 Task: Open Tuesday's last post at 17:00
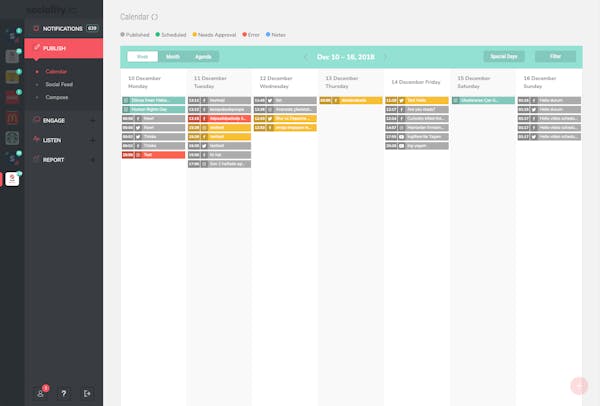pyautogui.click(x=219, y=164)
